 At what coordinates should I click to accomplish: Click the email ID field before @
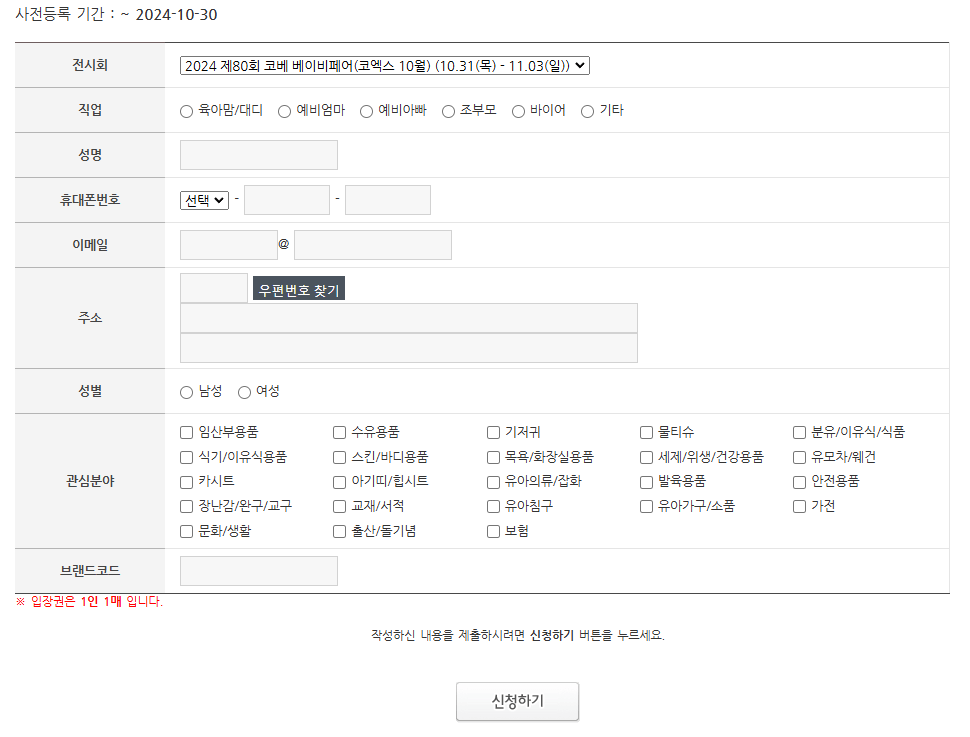coord(229,245)
